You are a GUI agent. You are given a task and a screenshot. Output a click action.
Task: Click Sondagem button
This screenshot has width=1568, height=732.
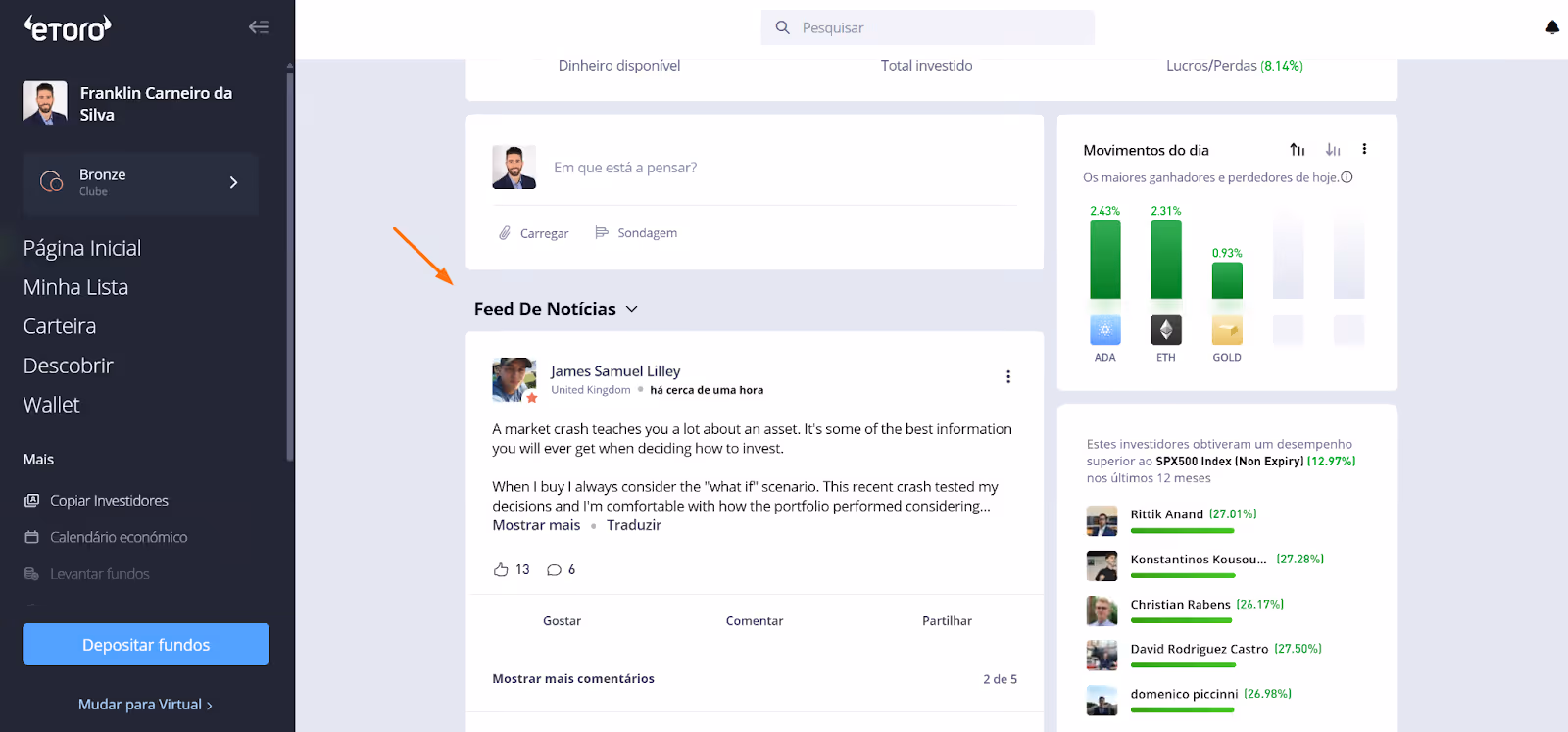636,232
